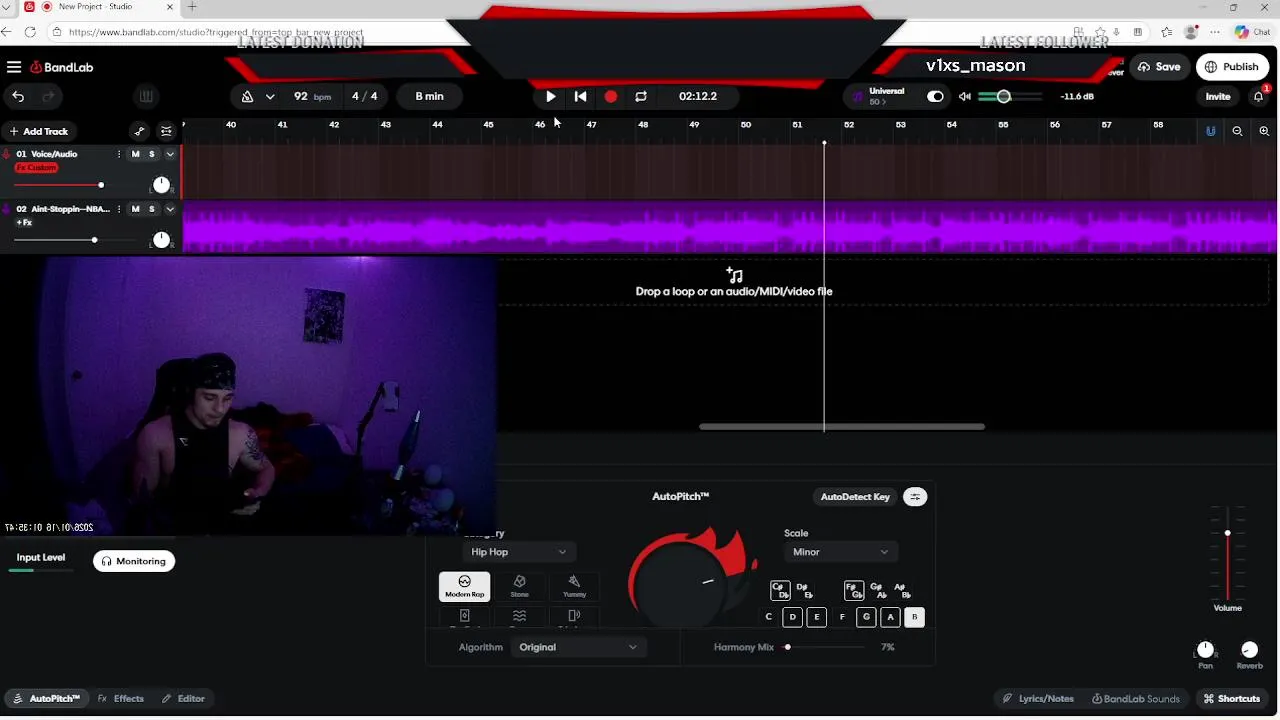
Task: Toggle the Universal preset switch
Action: [935, 96]
